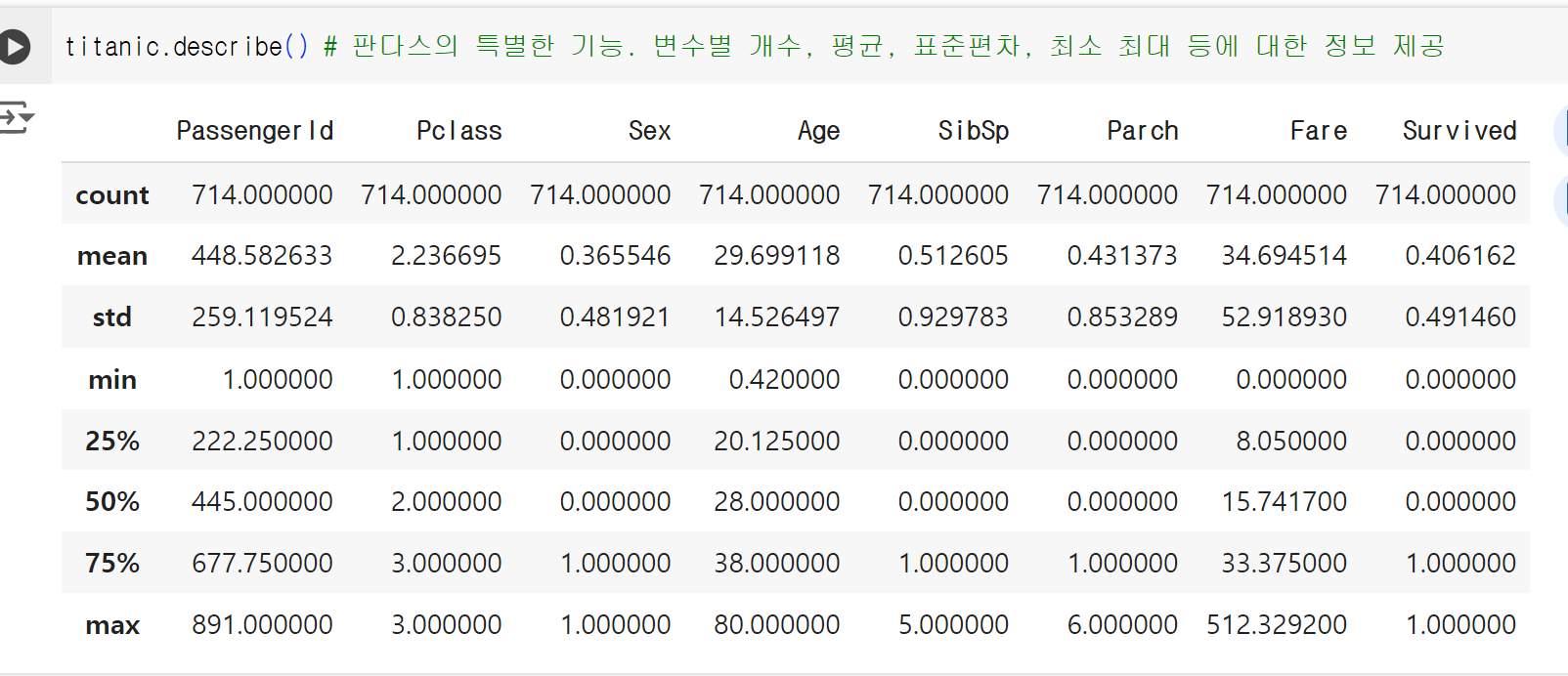
Task: Select the 75% row label
Action: (x=112, y=563)
